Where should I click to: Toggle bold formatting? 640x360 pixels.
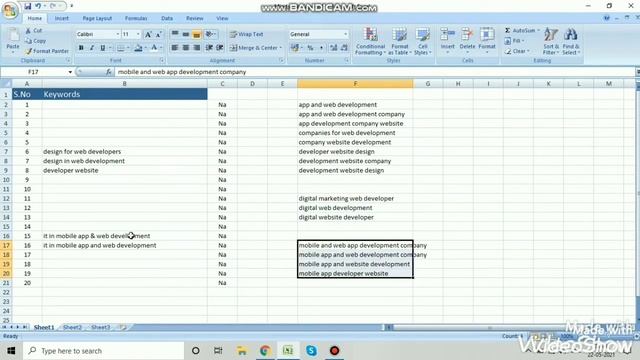(81, 48)
